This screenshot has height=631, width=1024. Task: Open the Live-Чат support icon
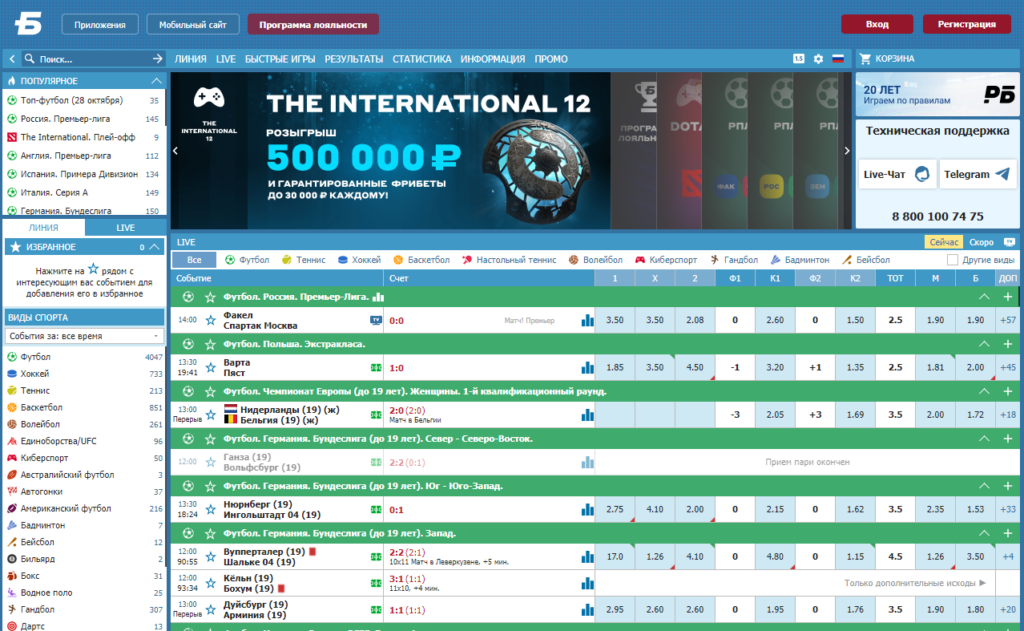coord(922,174)
